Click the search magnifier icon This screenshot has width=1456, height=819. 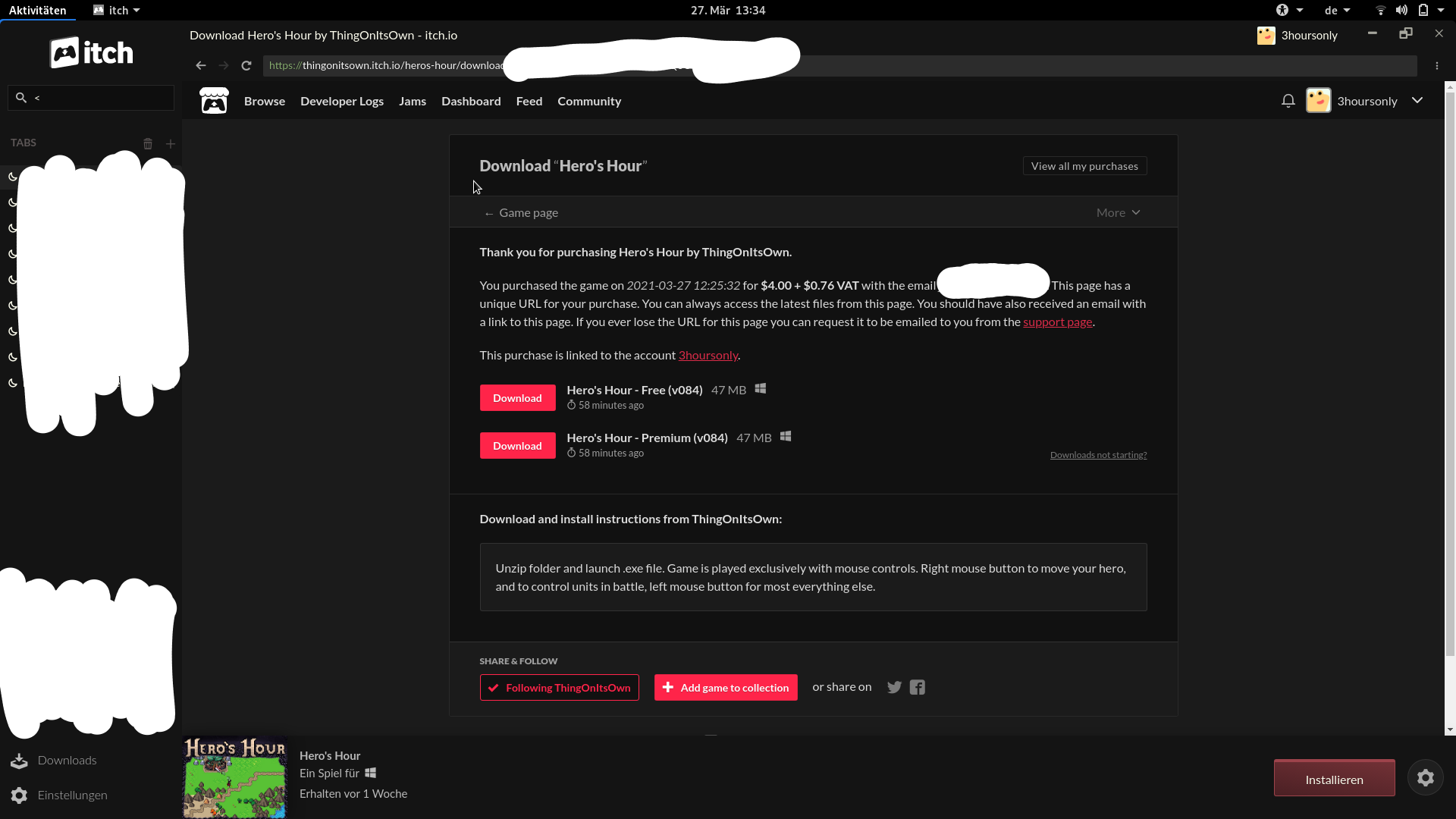tap(21, 97)
